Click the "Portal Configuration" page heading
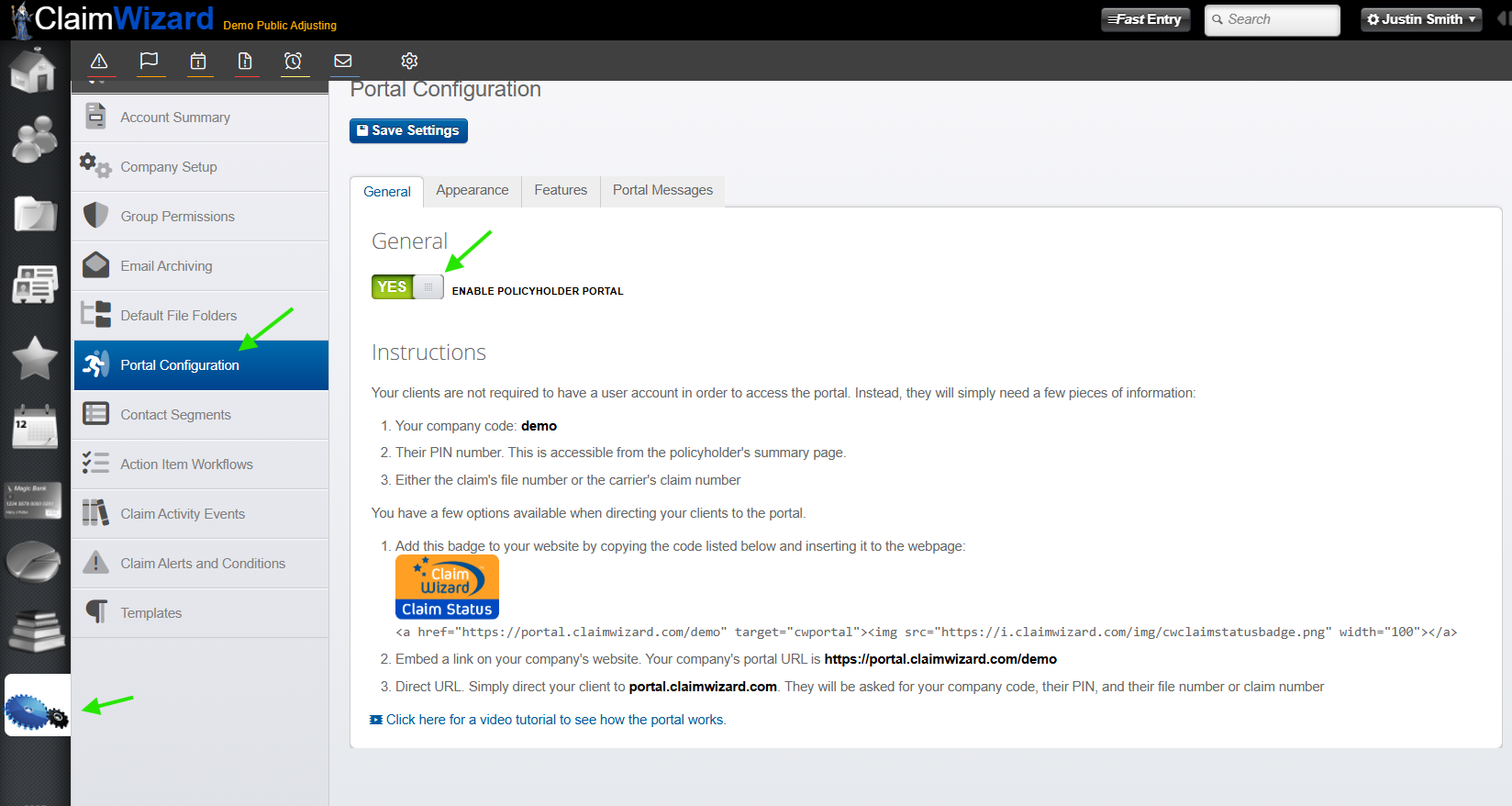Viewport: 1512px width, 806px height. (446, 89)
